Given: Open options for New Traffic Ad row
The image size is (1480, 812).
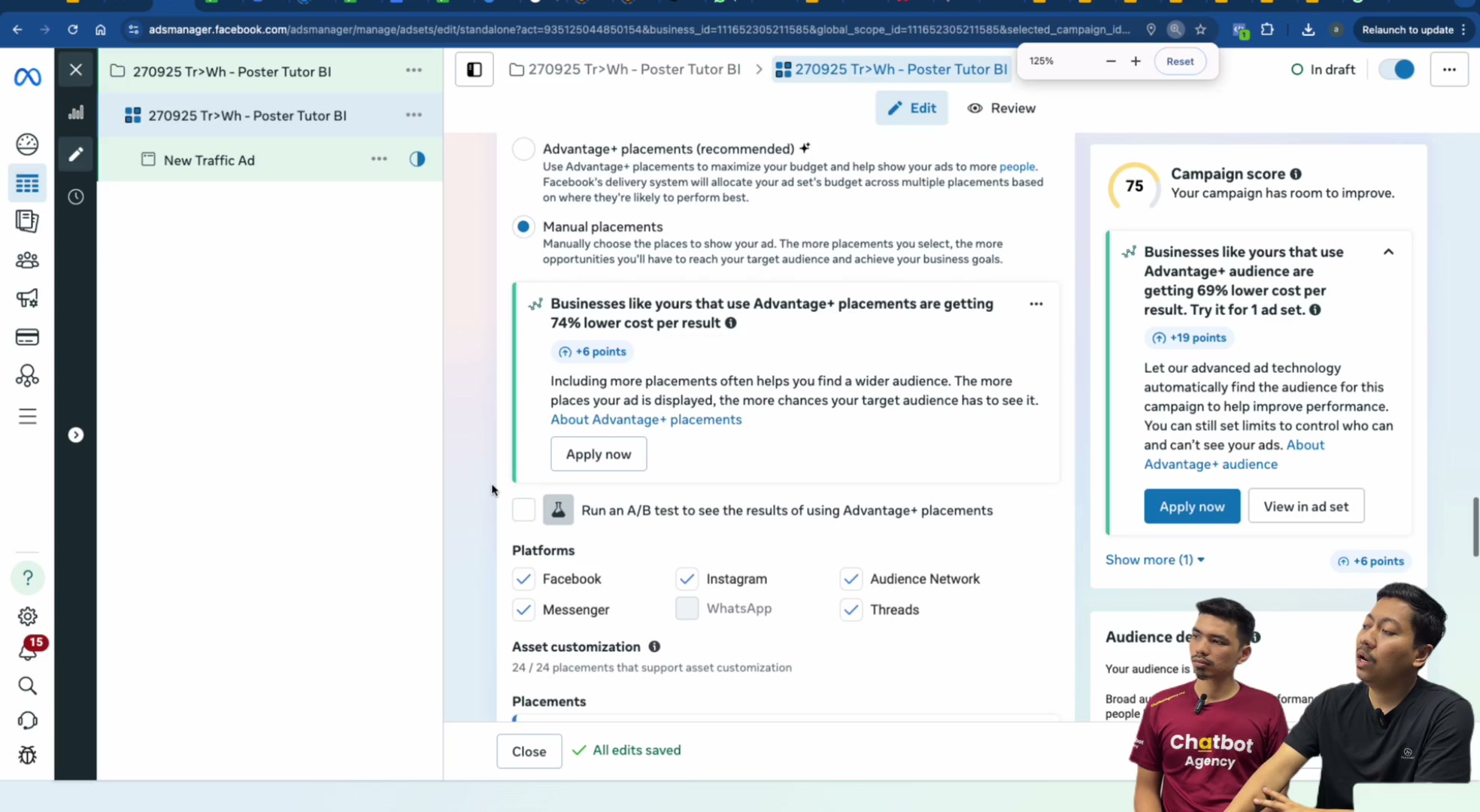Looking at the screenshot, I should tap(379, 159).
